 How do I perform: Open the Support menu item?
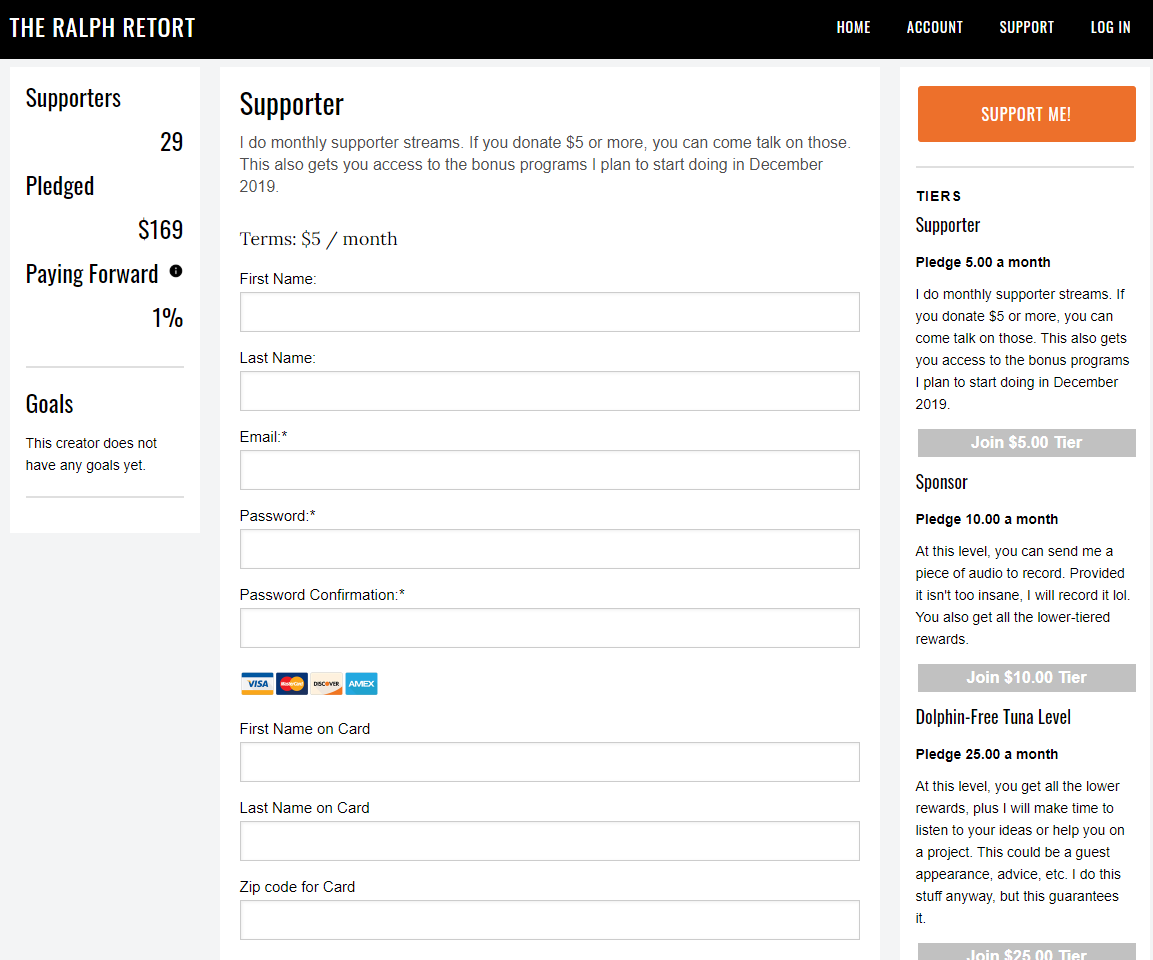click(1027, 27)
